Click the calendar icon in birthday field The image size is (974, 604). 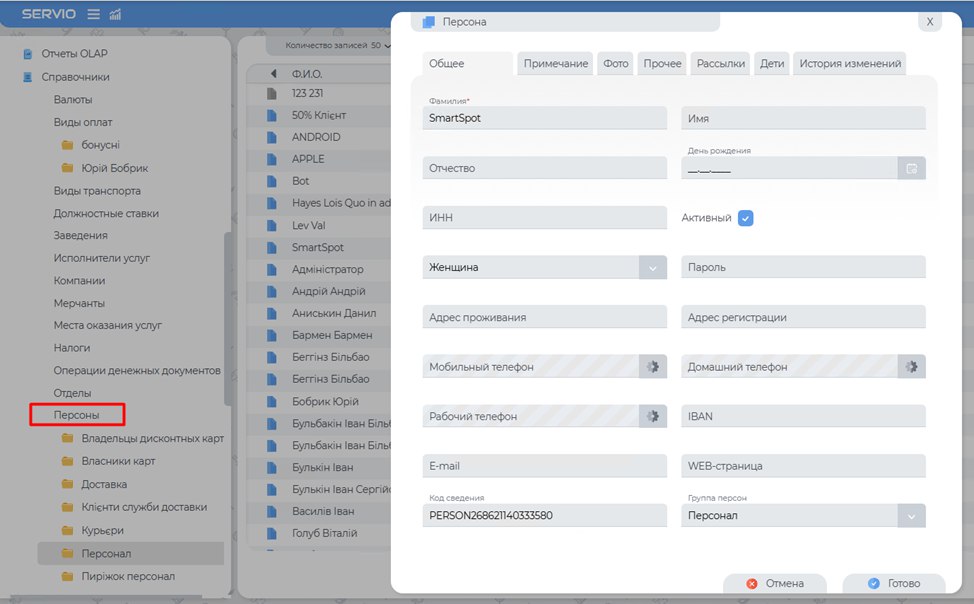tap(911, 168)
